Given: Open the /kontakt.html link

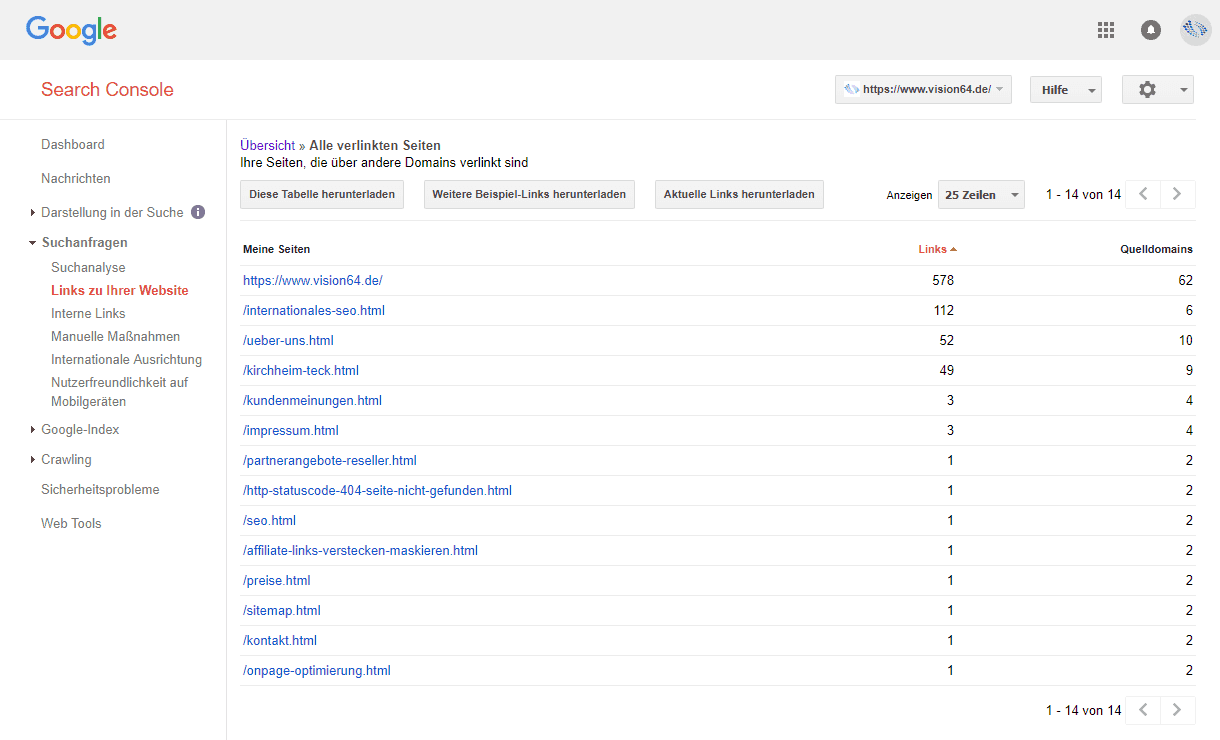Looking at the screenshot, I should [x=280, y=640].
